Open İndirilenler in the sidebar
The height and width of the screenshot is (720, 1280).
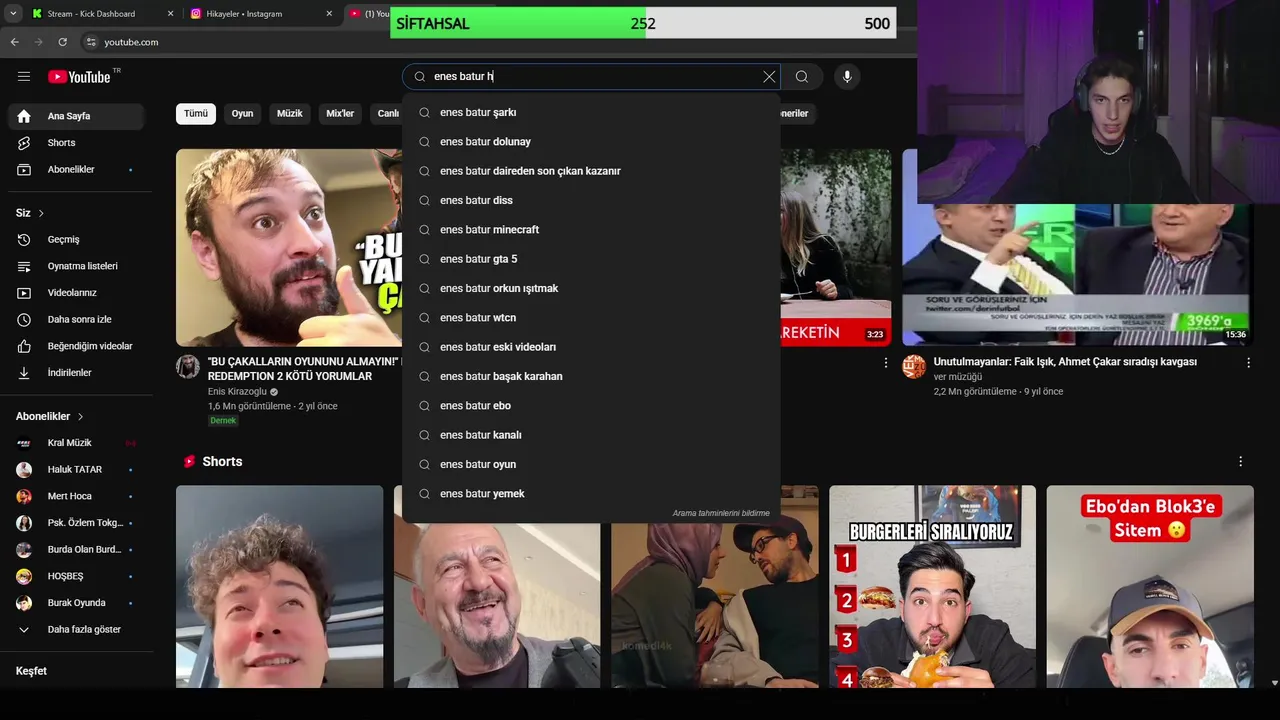[x=76, y=373]
